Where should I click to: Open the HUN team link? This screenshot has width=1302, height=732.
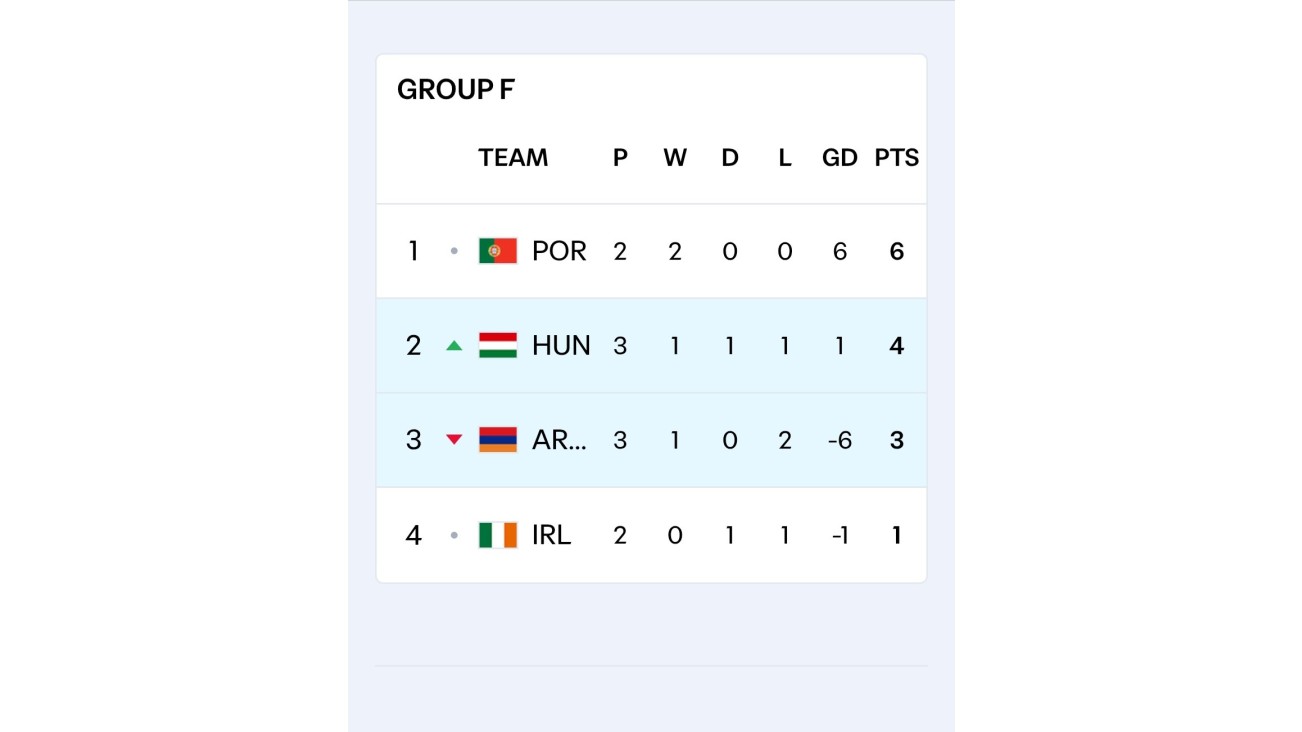(561, 346)
